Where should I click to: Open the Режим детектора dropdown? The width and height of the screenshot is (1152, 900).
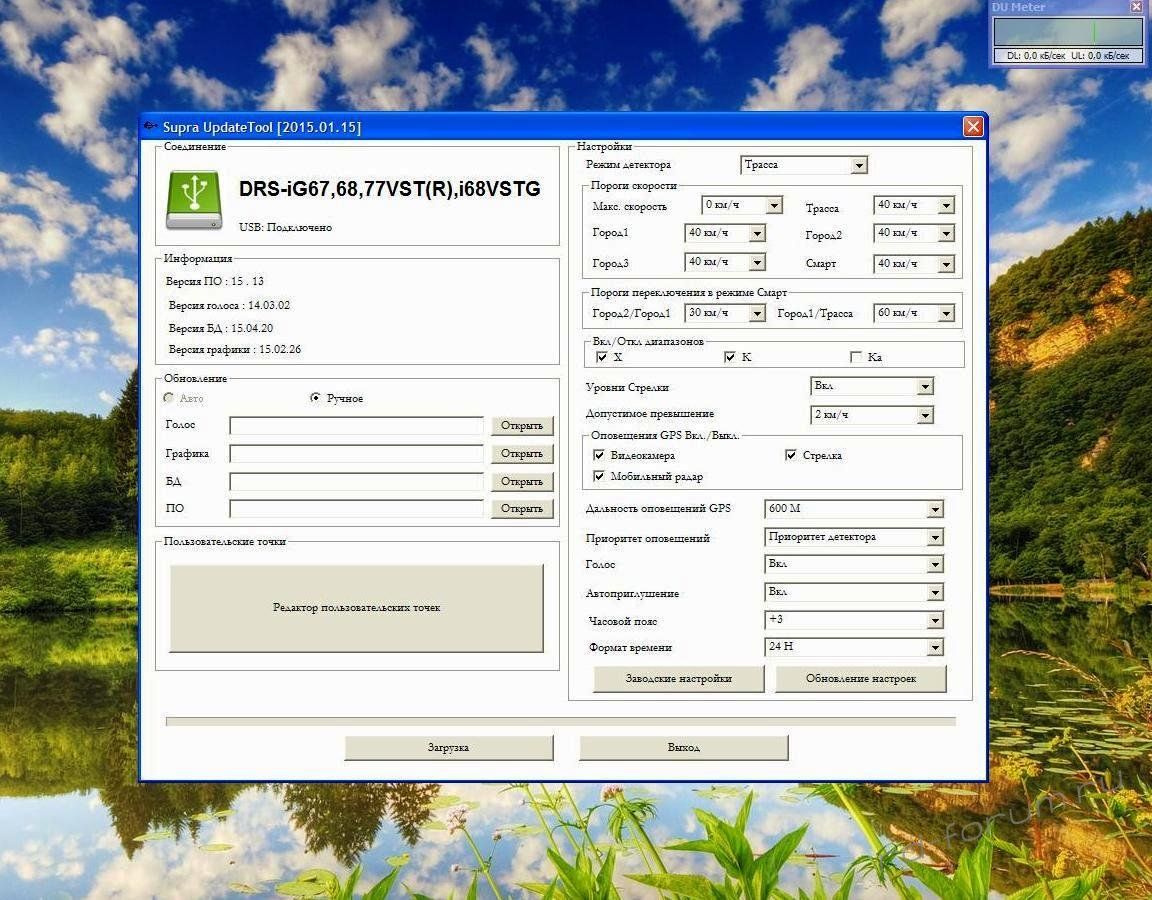tap(859, 165)
